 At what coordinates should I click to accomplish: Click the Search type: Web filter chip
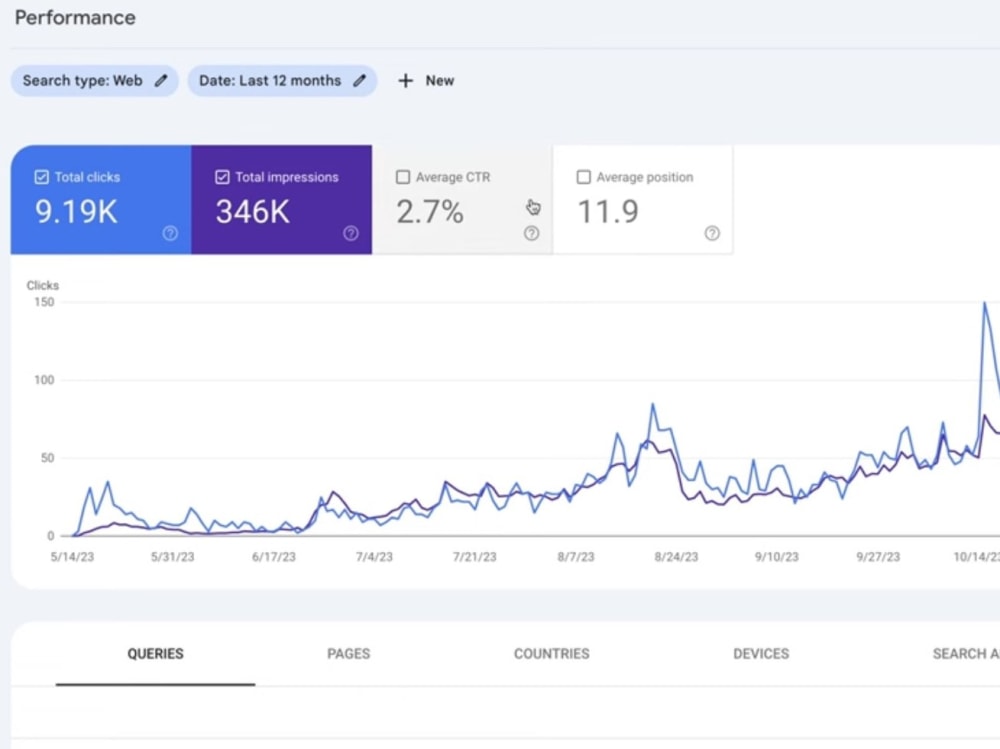(94, 80)
